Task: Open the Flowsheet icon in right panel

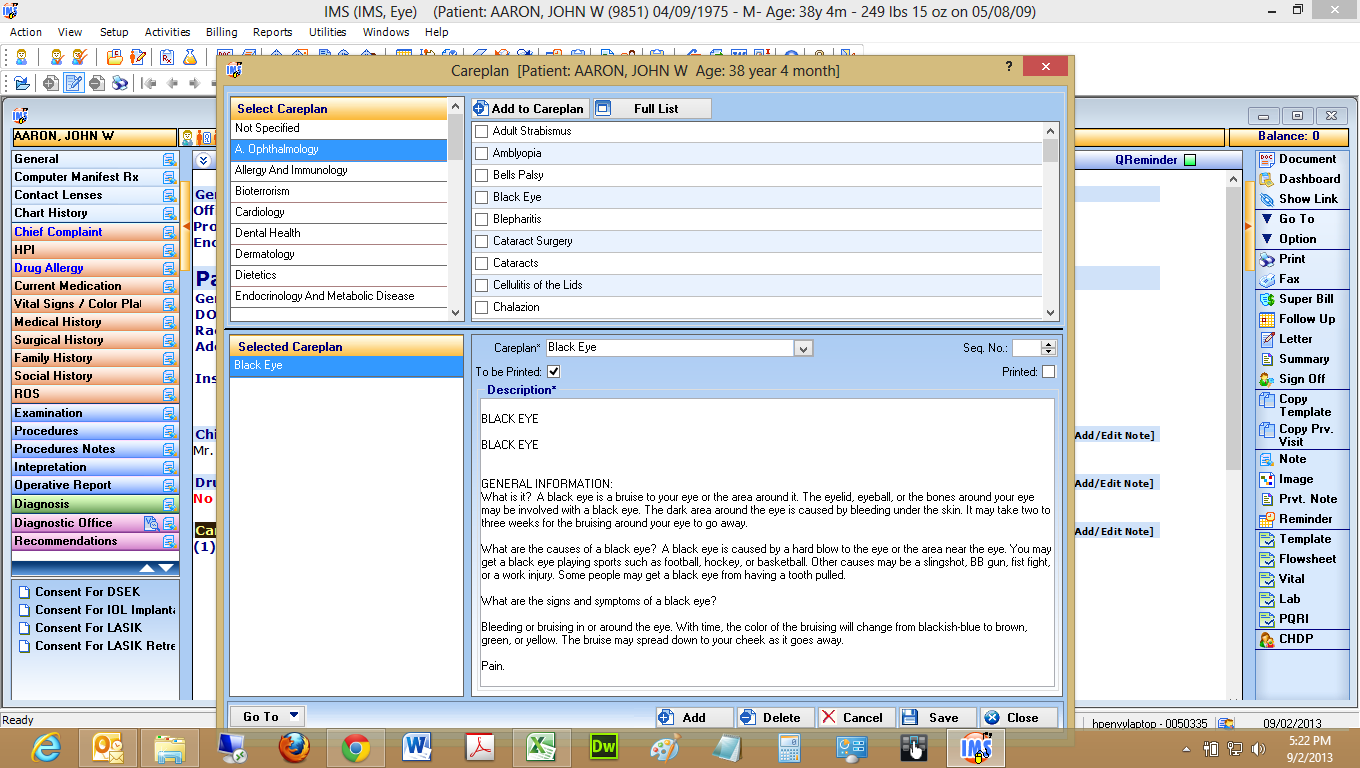Action: point(1267,559)
